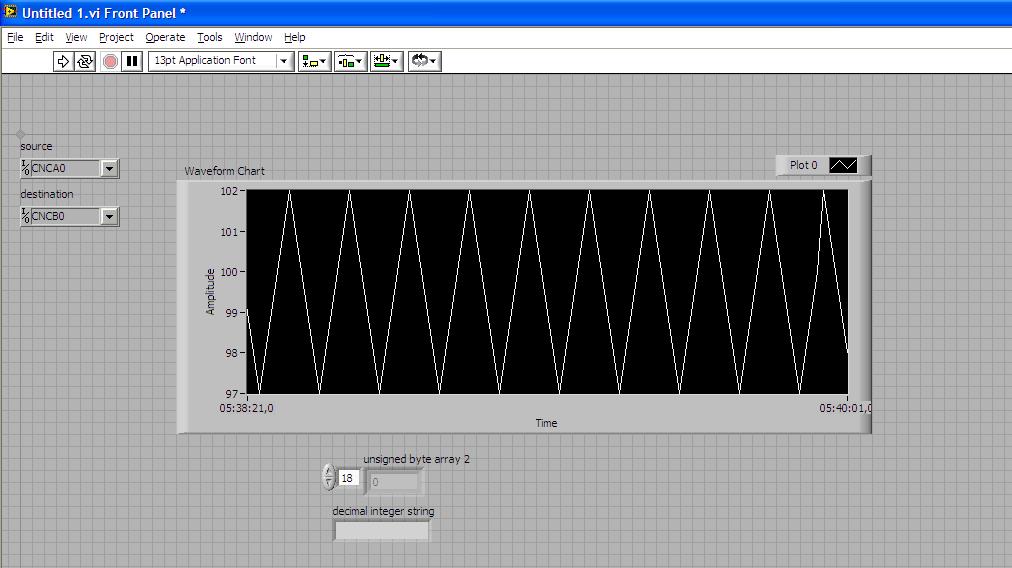1012x568 pixels.
Task: Click the Time axis label
Action: (546, 423)
